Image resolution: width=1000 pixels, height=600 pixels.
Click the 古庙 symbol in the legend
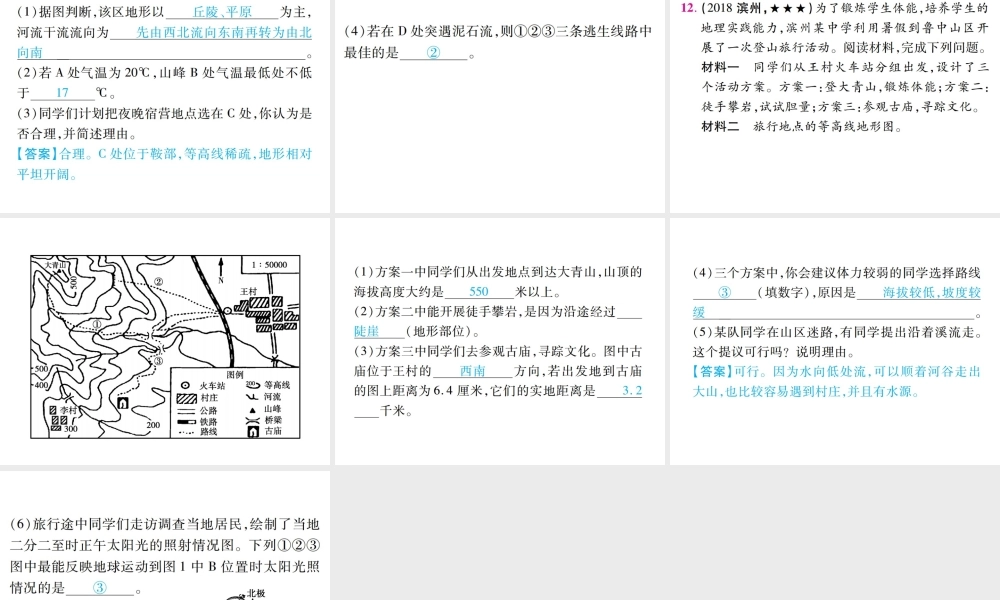(253, 432)
